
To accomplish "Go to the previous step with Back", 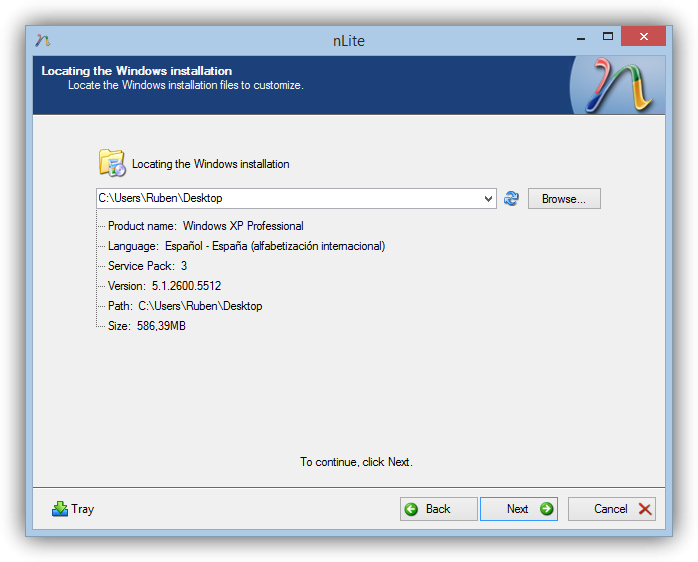I will point(438,509).
